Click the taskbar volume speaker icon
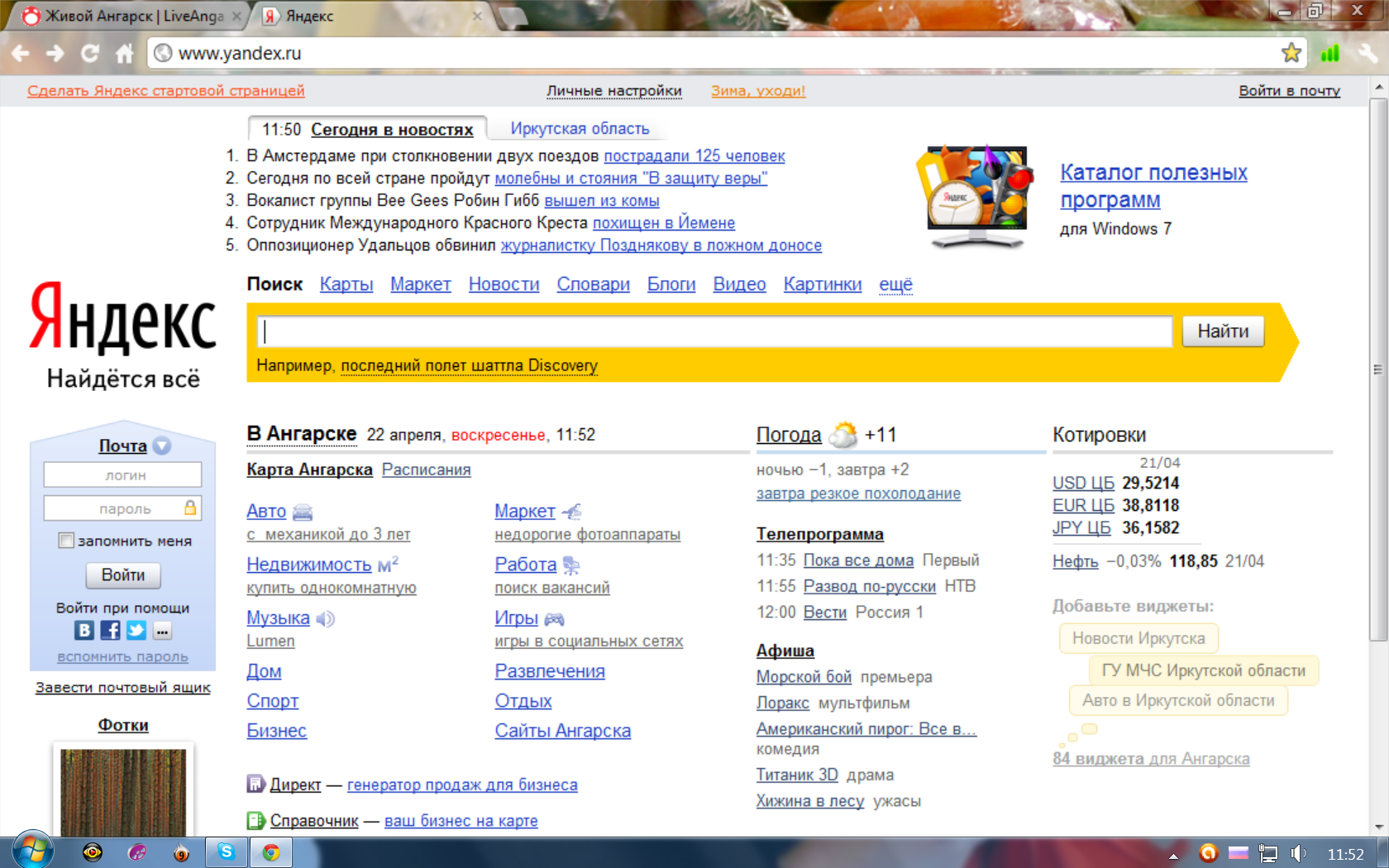Screen dimensions: 1389x868 click(x=1299, y=853)
